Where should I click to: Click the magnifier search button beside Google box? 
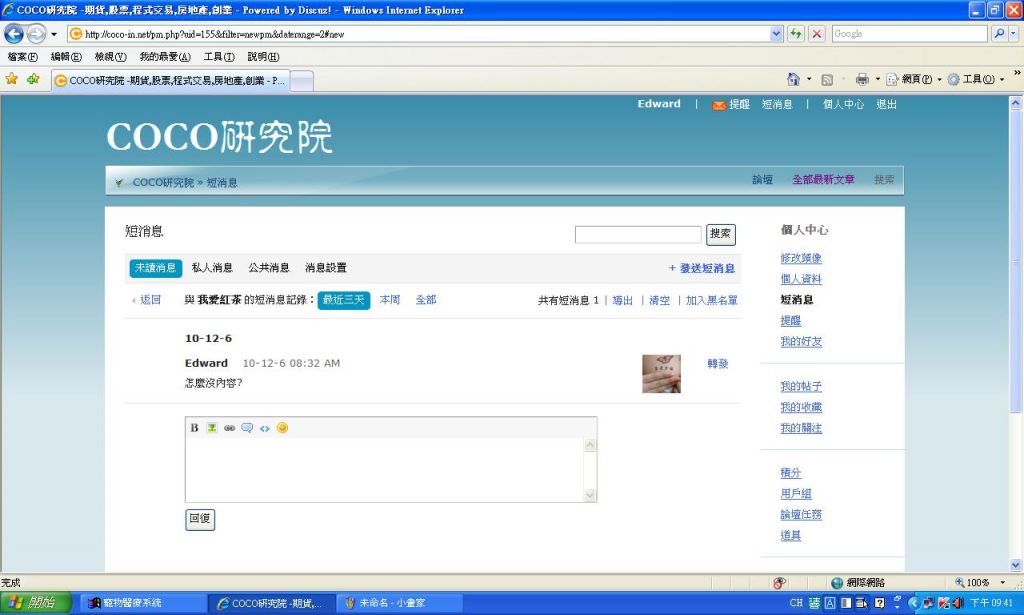[x=999, y=33]
